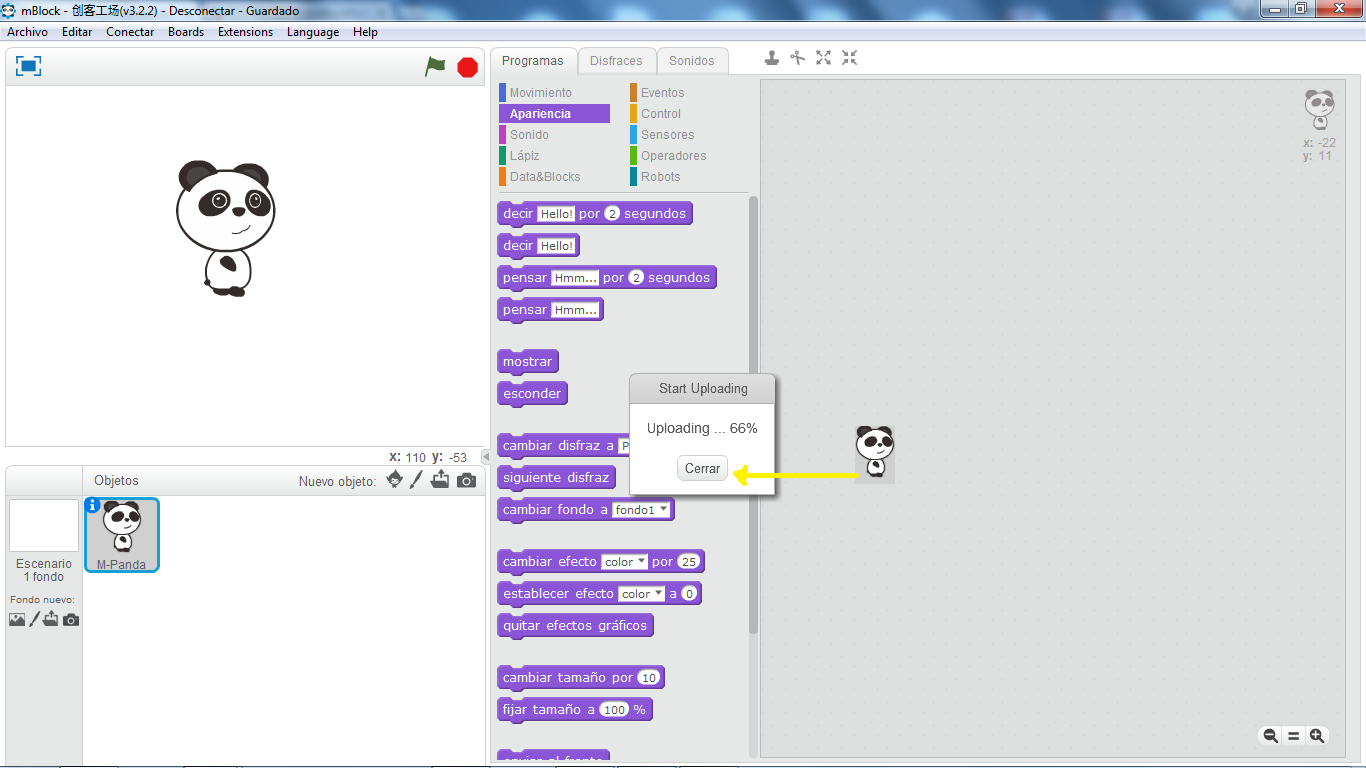Paint a new backdrop
This screenshot has height=768, width=1366.
(34, 619)
